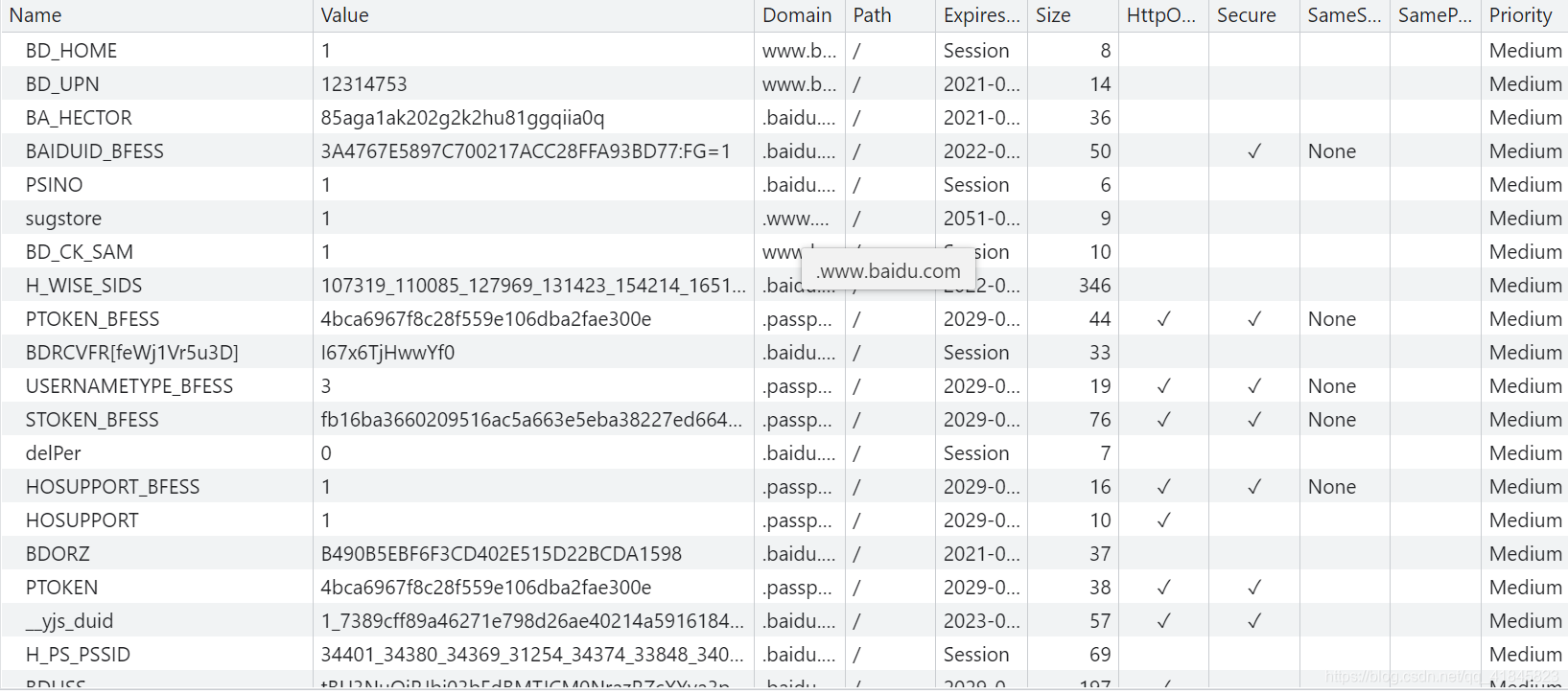Viewport: 1568px width, 694px height.
Task: Click the __yjs_duid value starting 1_7389cff
Action: (x=532, y=621)
